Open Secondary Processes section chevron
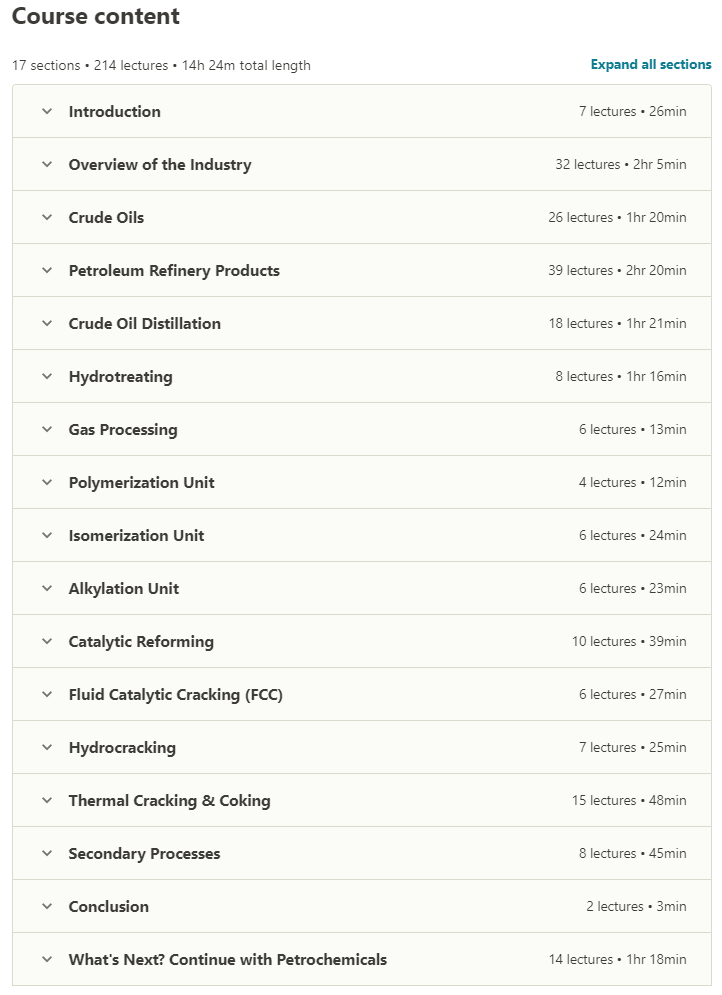The height and width of the screenshot is (995, 722). click(46, 854)
